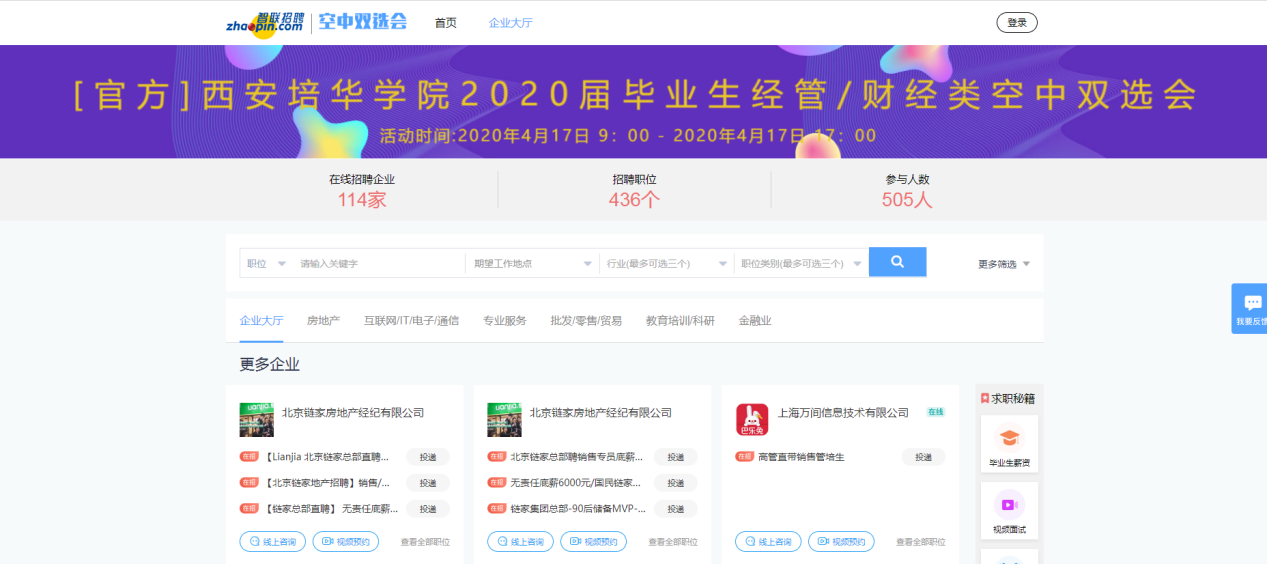Click 视频预约 in the 上海万间 card
This screenshot has width=1267, height=564.
point(841,542)
